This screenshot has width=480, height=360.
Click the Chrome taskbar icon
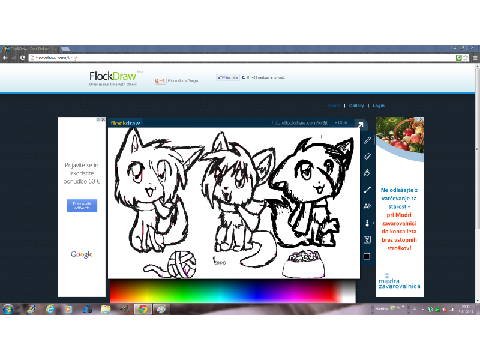(x=143, y=309)
